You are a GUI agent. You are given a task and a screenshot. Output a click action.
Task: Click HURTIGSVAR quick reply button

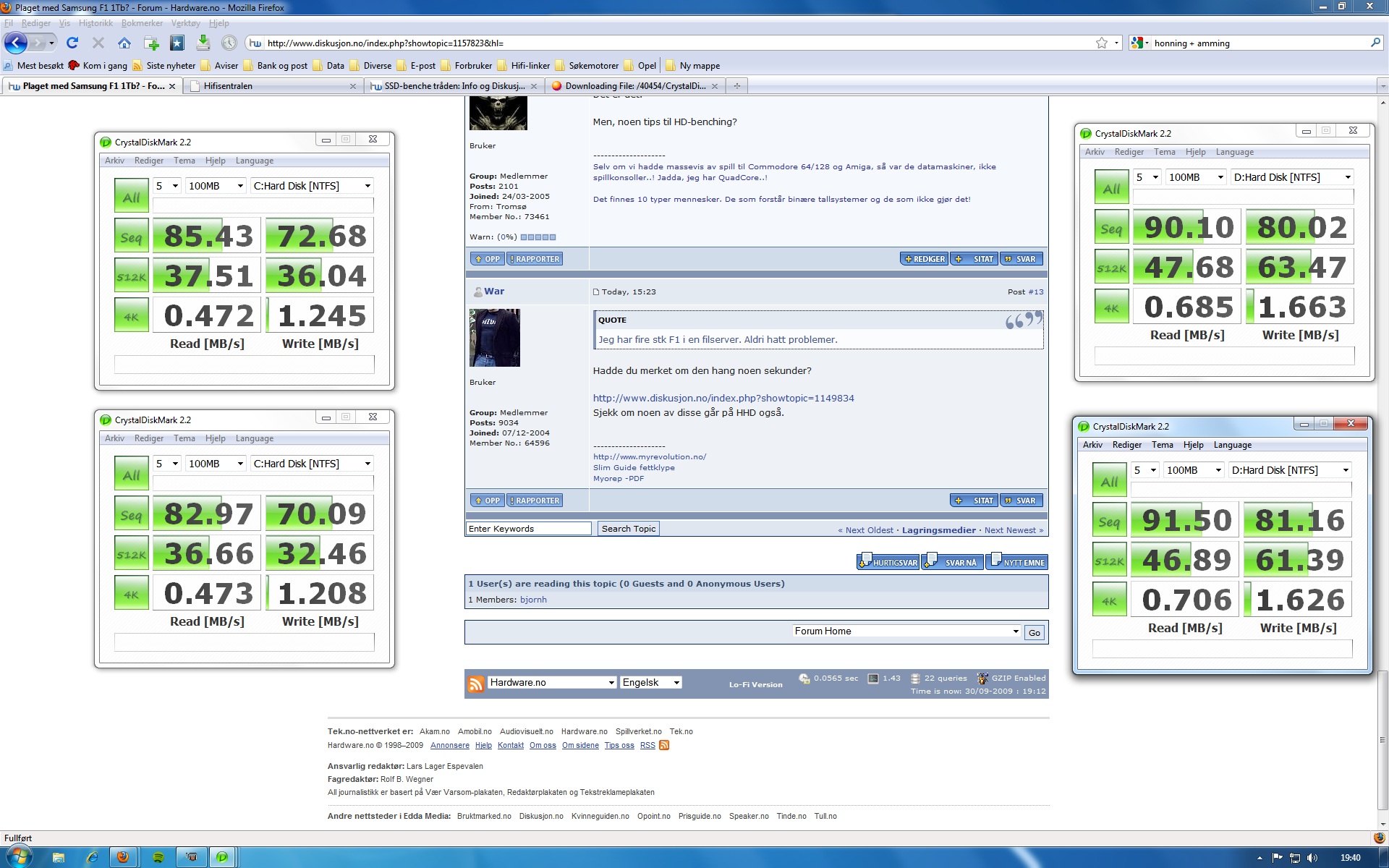pyautogui.click(x=888, y=562)
